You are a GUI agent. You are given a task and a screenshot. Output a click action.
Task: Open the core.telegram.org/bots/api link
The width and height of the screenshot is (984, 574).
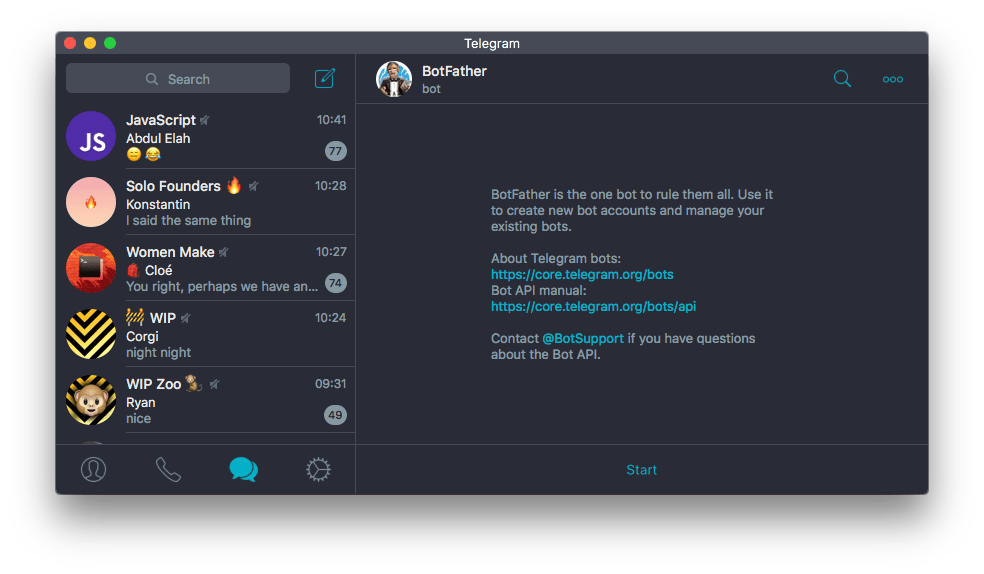pos(593,306)
